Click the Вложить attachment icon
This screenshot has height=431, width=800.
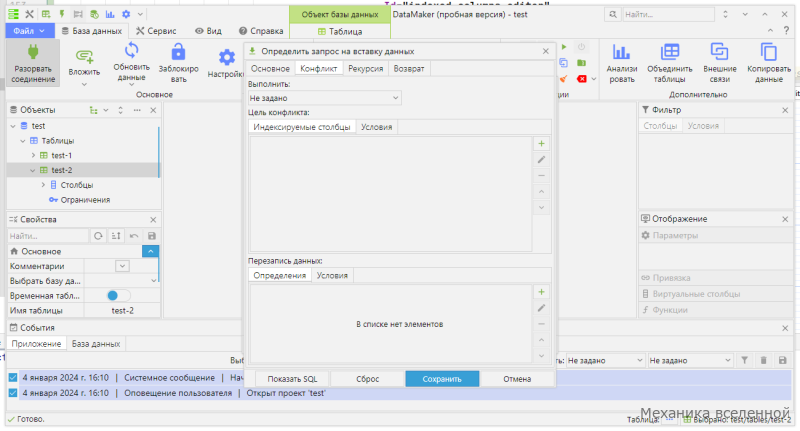point(84,55)
